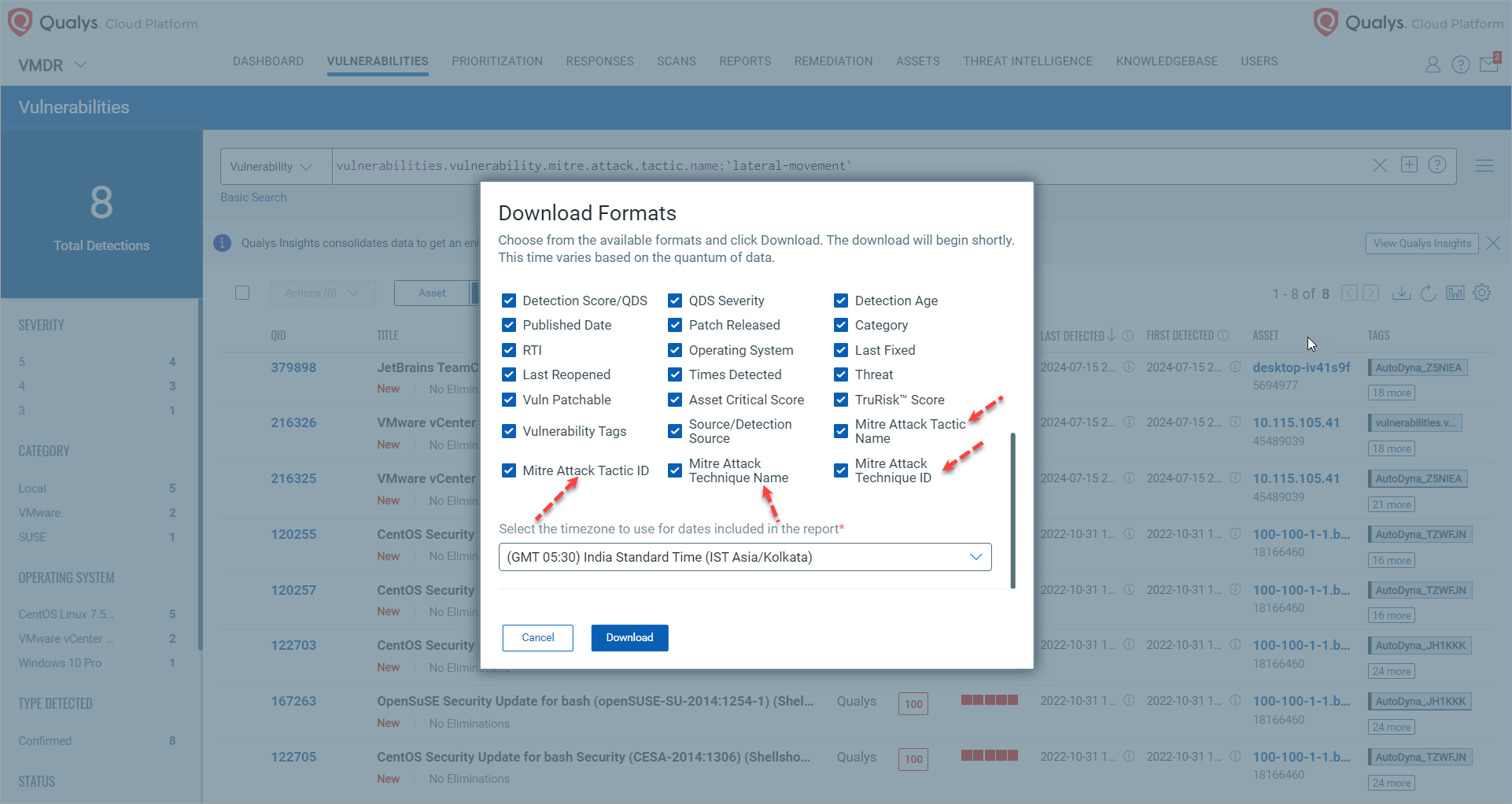
Task: Click the info icon beside QID 120255's last detected date
Action: coord(1129,534)
